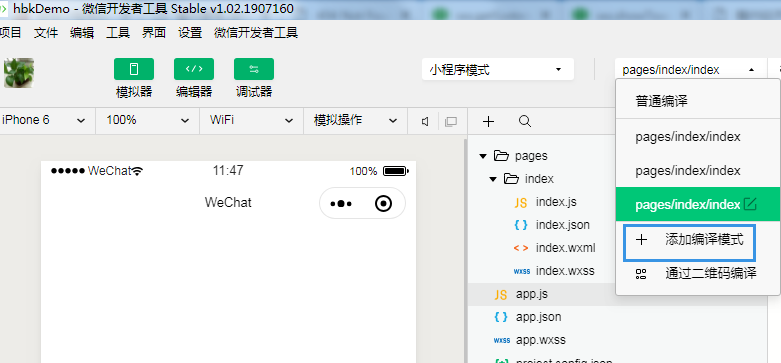Open the 项目 menu
The width and height of the screenshot is (781, 363).
pyautogui.click(x=10, y=33)
